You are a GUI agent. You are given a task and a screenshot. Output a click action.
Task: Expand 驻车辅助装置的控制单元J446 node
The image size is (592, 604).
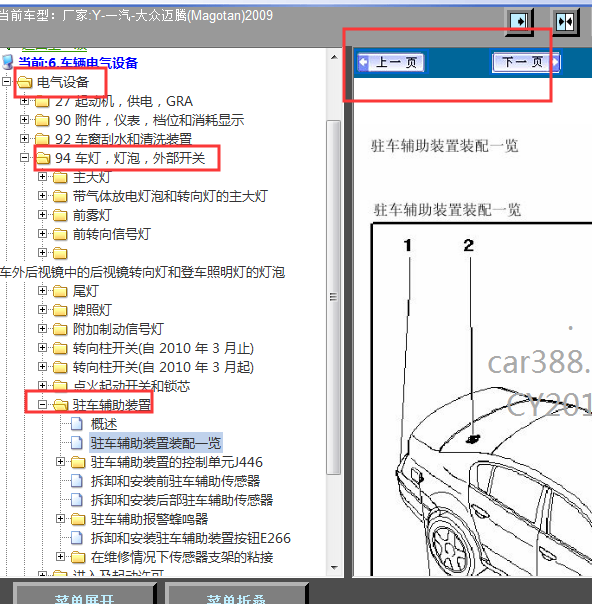pos(60,461)
